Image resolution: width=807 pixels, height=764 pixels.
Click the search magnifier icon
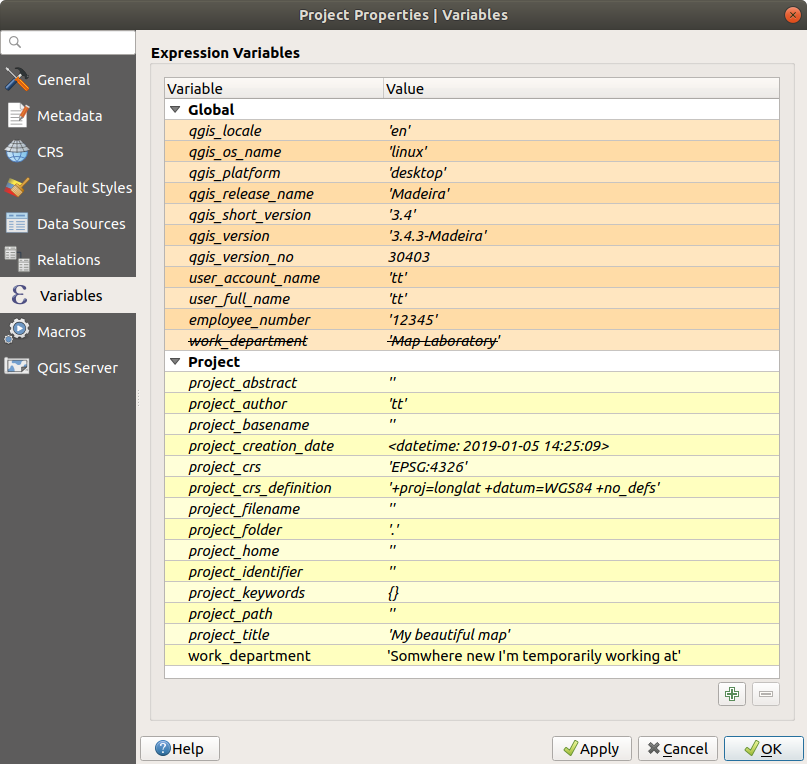tap(16, 42)
